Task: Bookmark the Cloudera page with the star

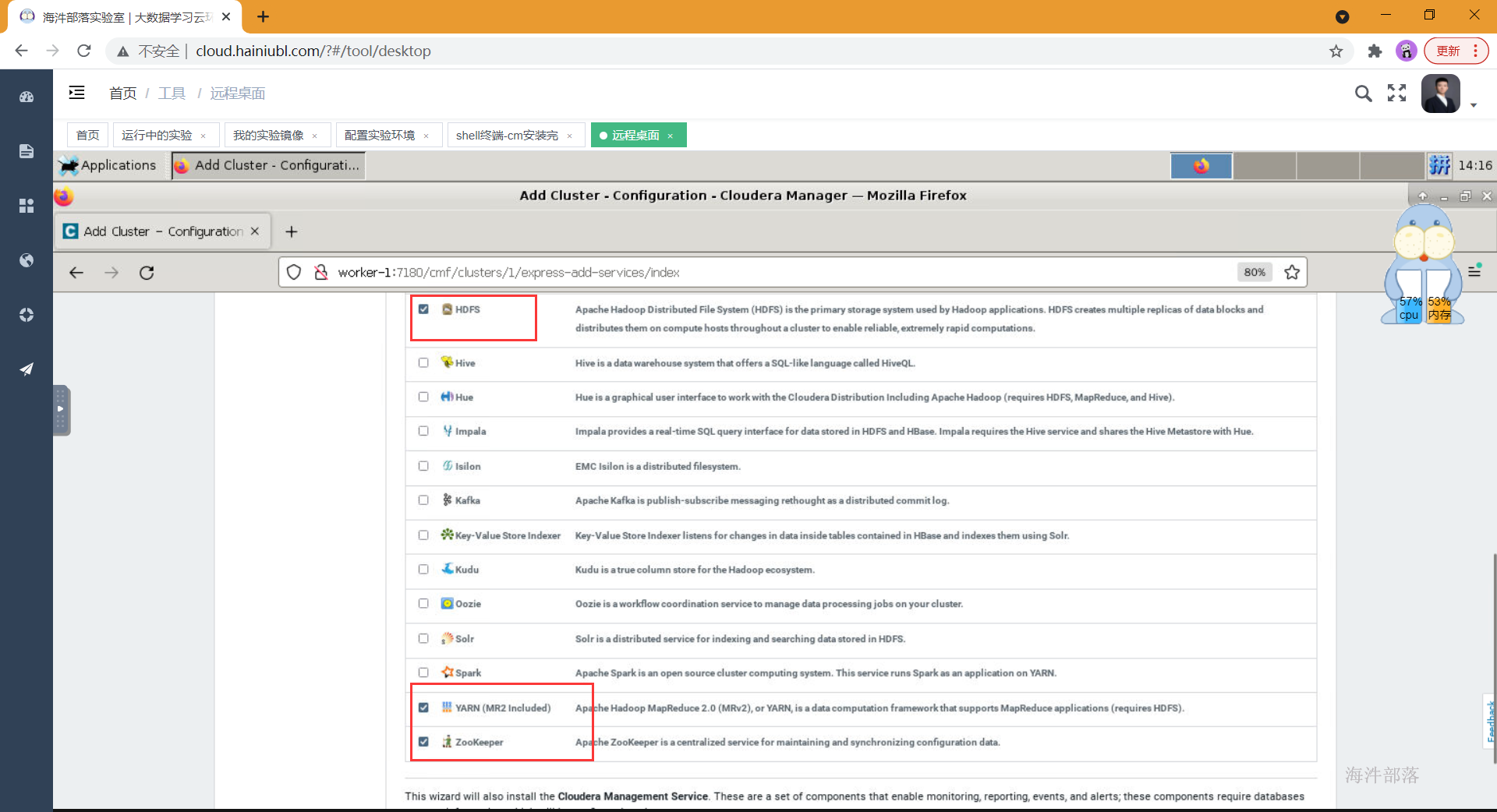Action: click(1292, 272)
